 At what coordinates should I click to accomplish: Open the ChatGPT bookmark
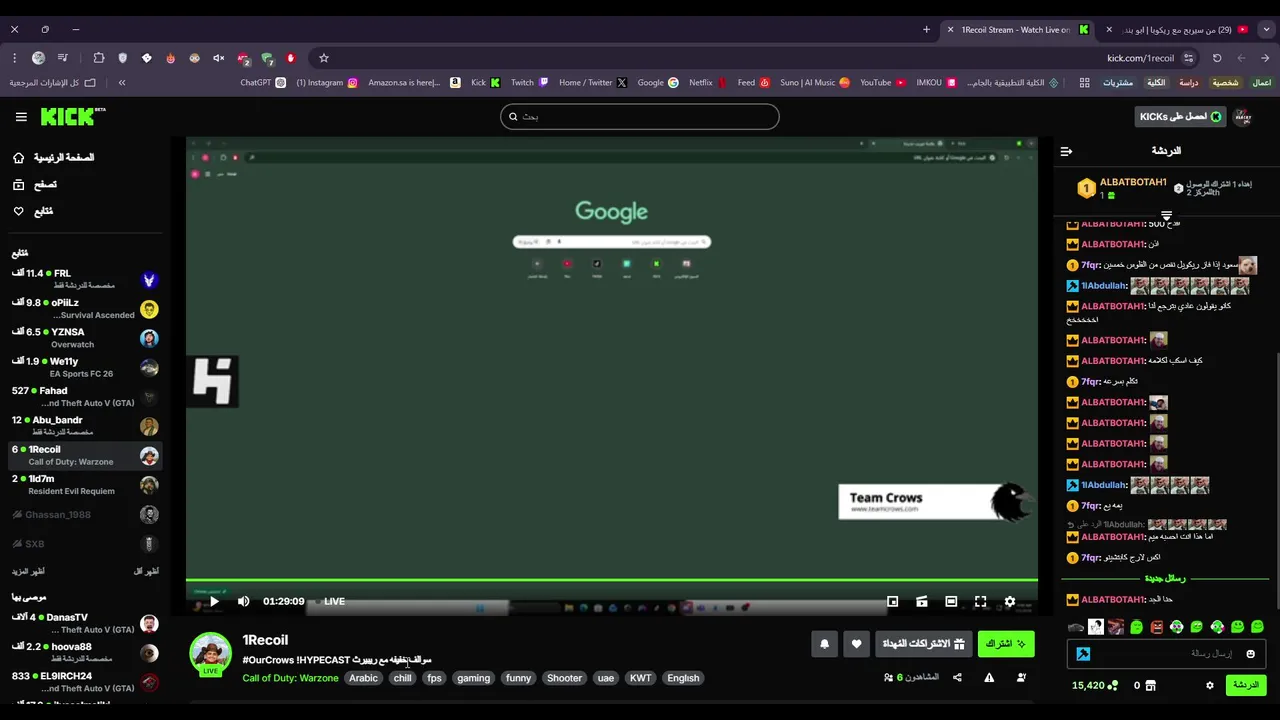(x=263, y=83)
